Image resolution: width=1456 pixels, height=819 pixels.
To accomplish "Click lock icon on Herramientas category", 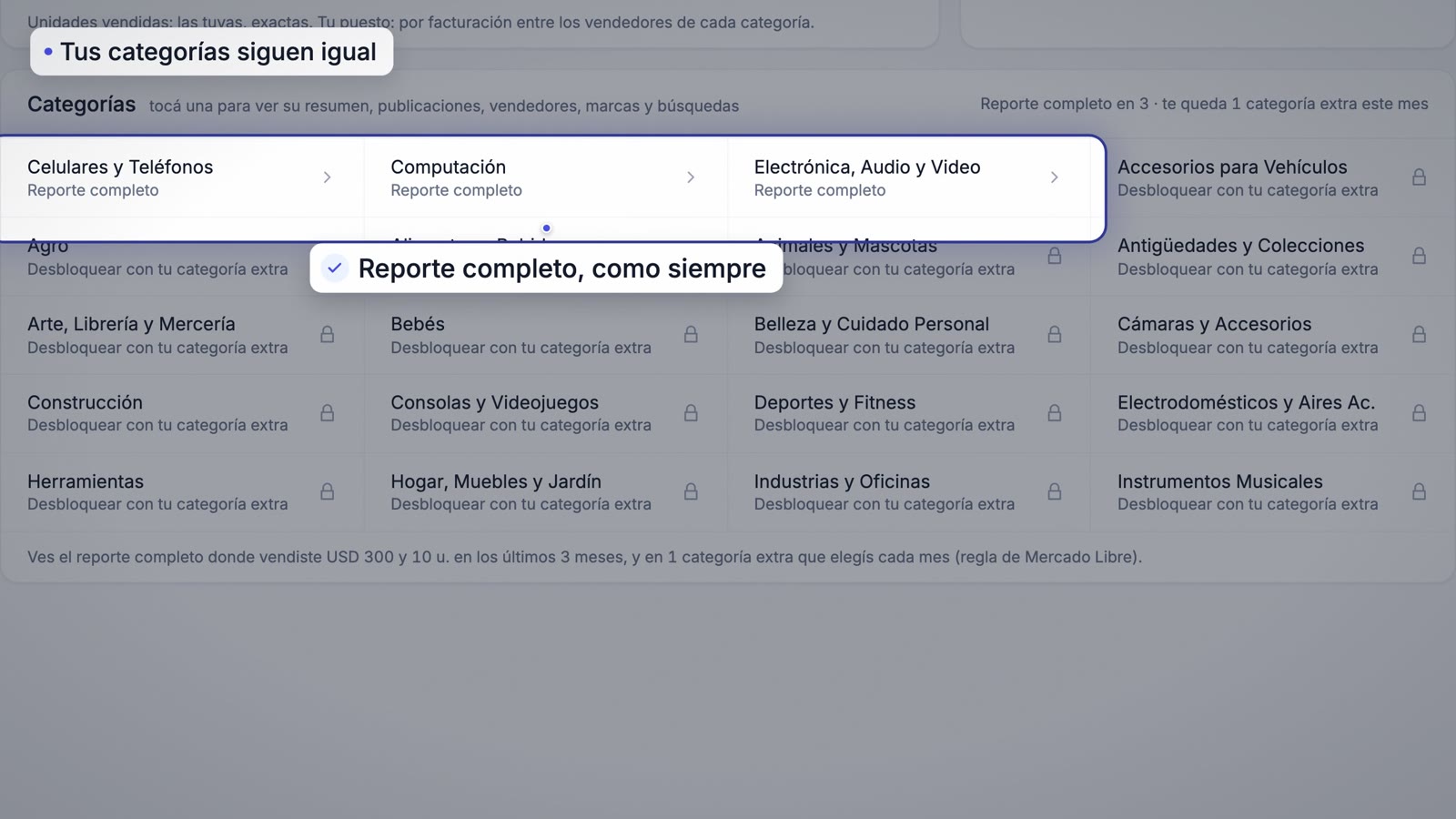I will (x=327, y=491).
